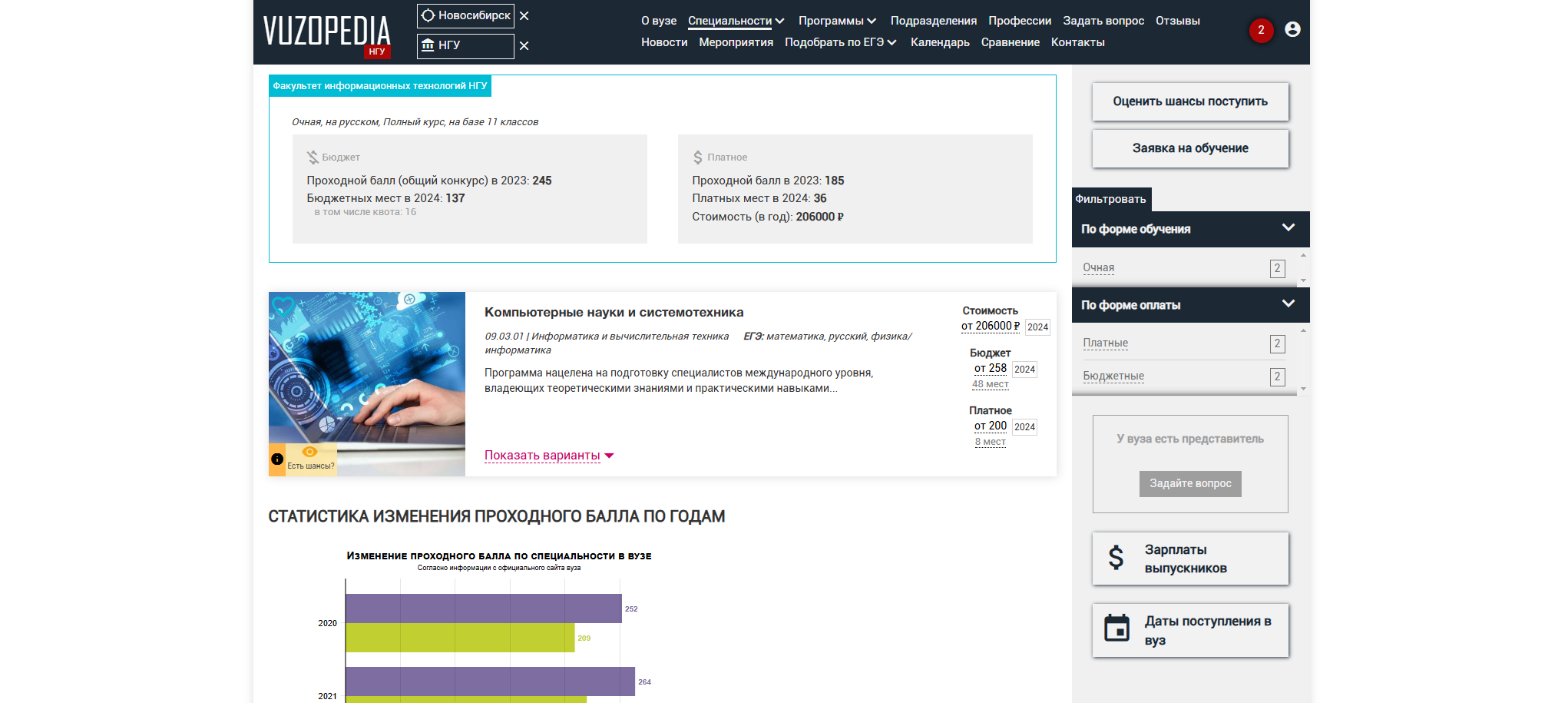Click the calendar icon for admission dates
Screen dimensions: 1568x703
(x=1116, y=628)
